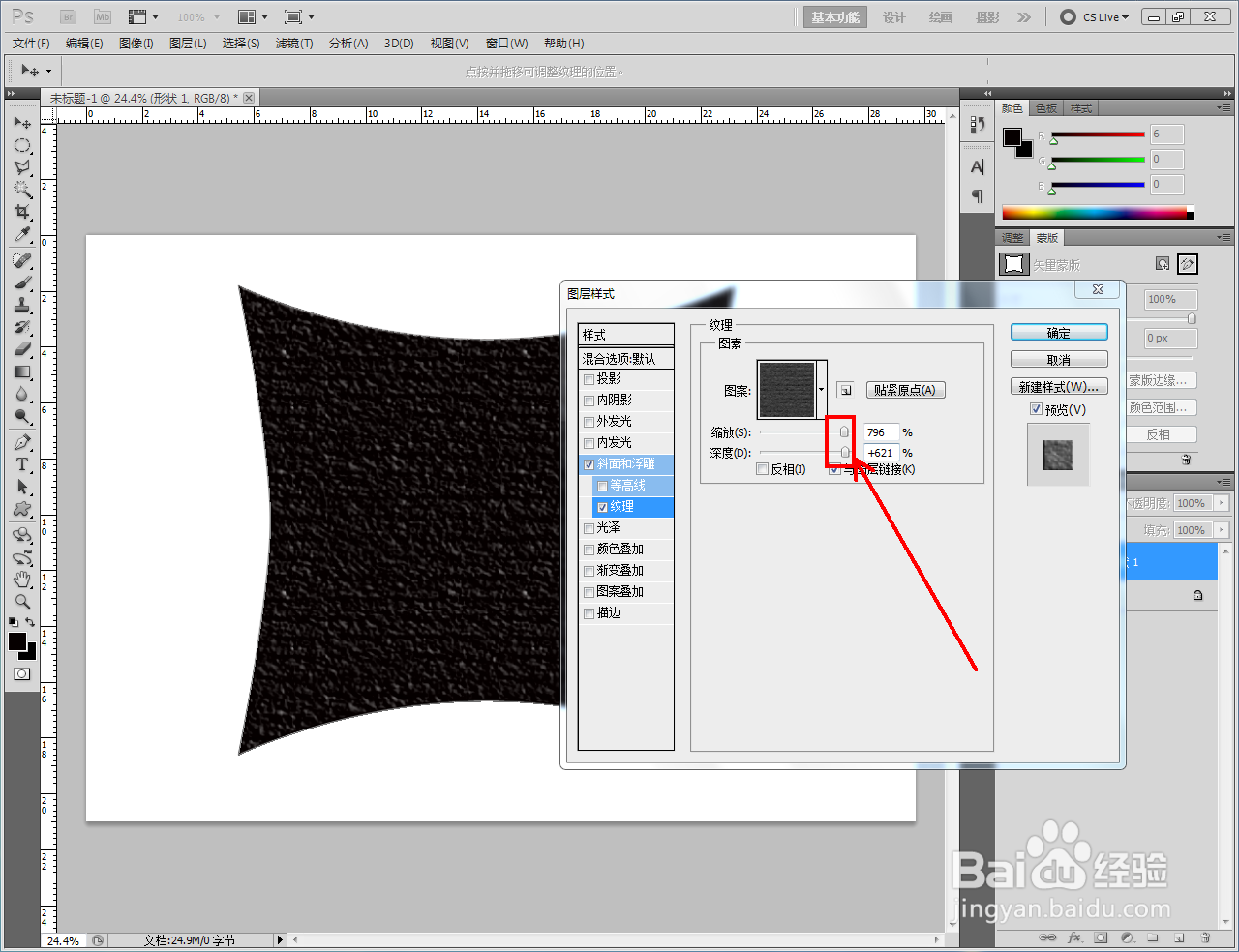Open the status bar info arrow

click(x=280, y=939)
